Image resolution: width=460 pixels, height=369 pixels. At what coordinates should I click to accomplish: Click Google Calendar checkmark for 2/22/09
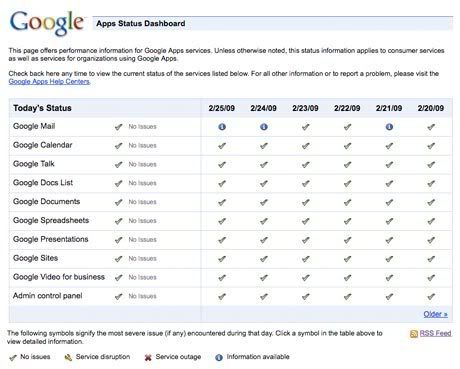pos(347,146)
